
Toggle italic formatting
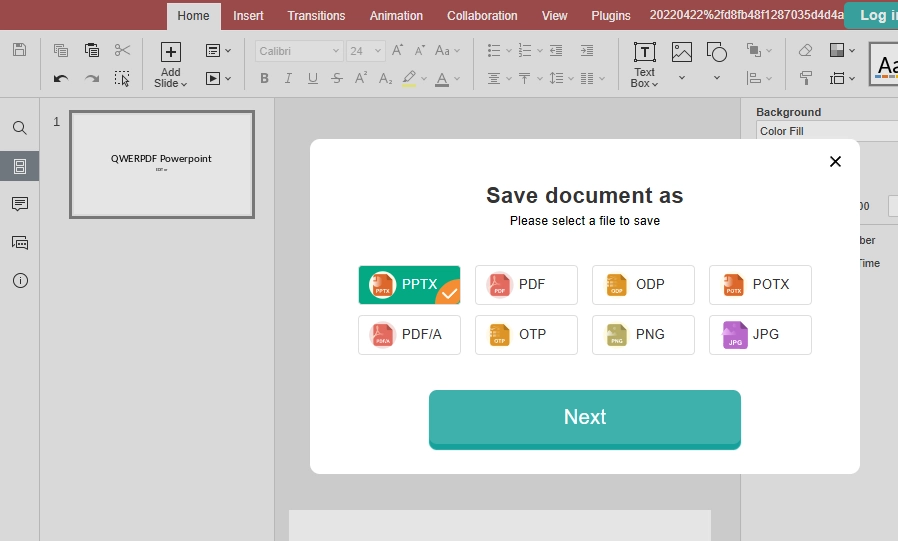coord(288,78)
